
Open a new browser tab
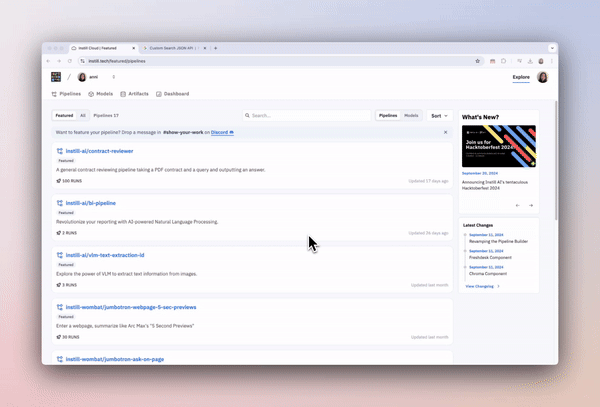(x=215, y=48)
